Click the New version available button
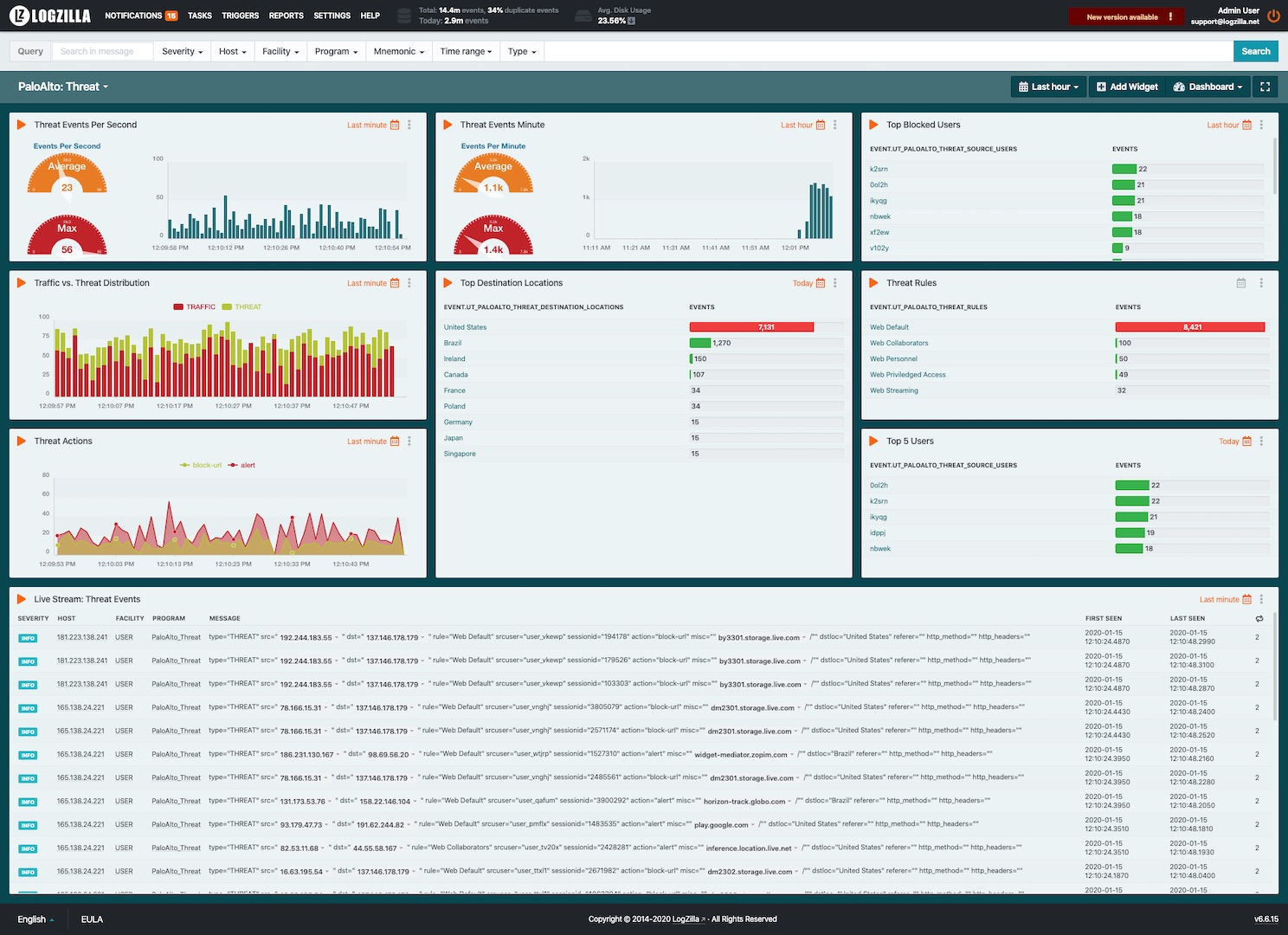The width and height of the screenshot is (1288, 935). coord(1125,15)
